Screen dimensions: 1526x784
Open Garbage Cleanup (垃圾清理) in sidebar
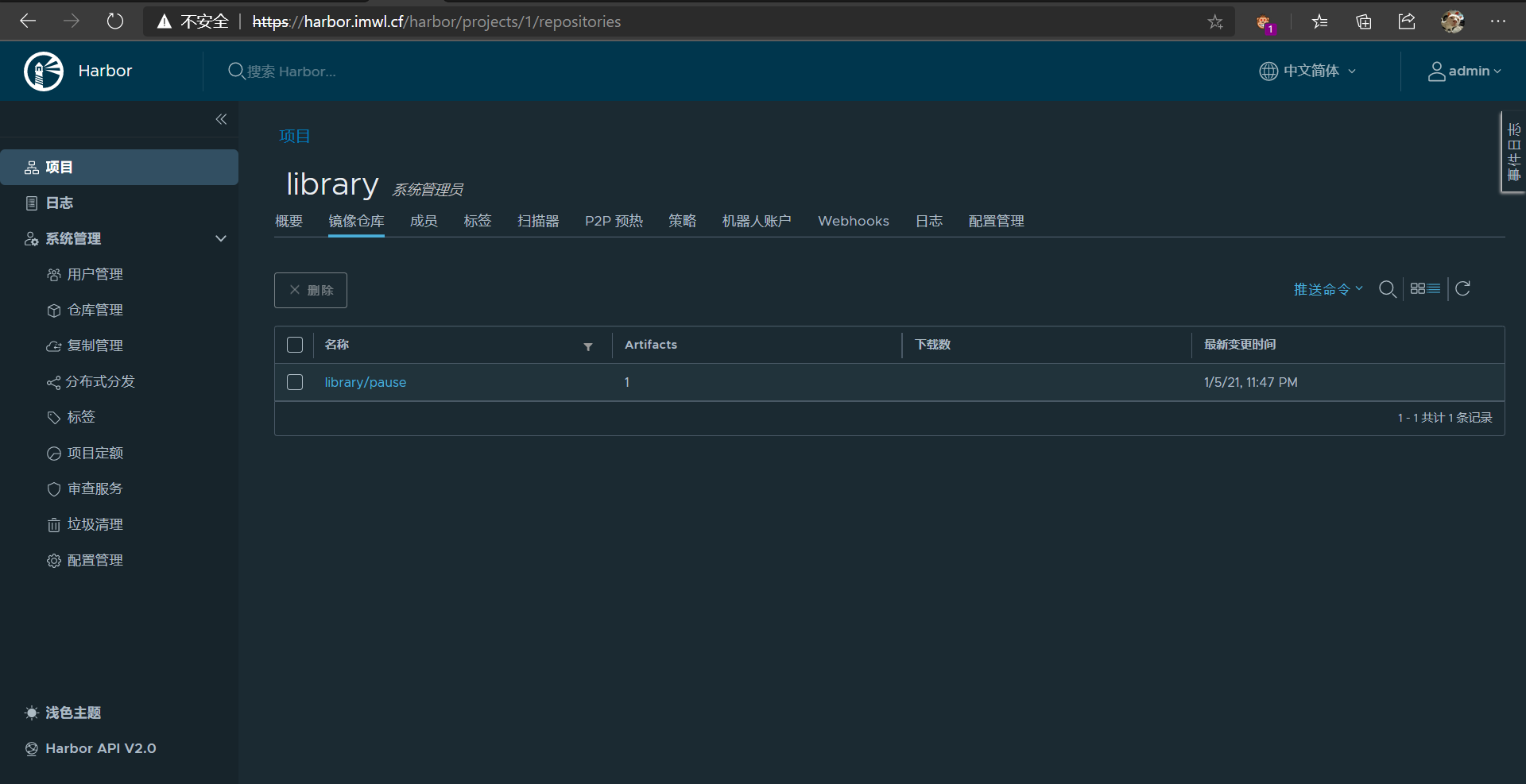coord(95,524)
